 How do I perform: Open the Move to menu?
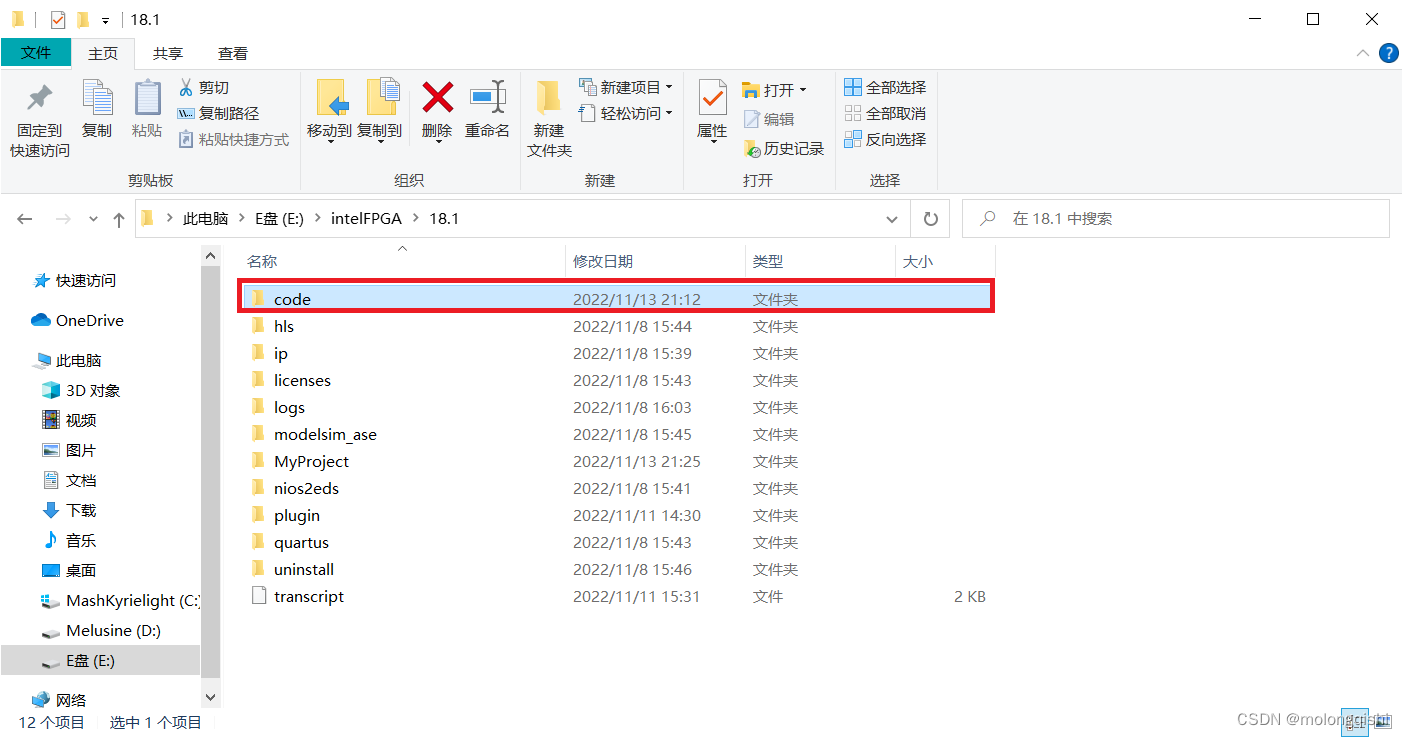pos(329,112)
